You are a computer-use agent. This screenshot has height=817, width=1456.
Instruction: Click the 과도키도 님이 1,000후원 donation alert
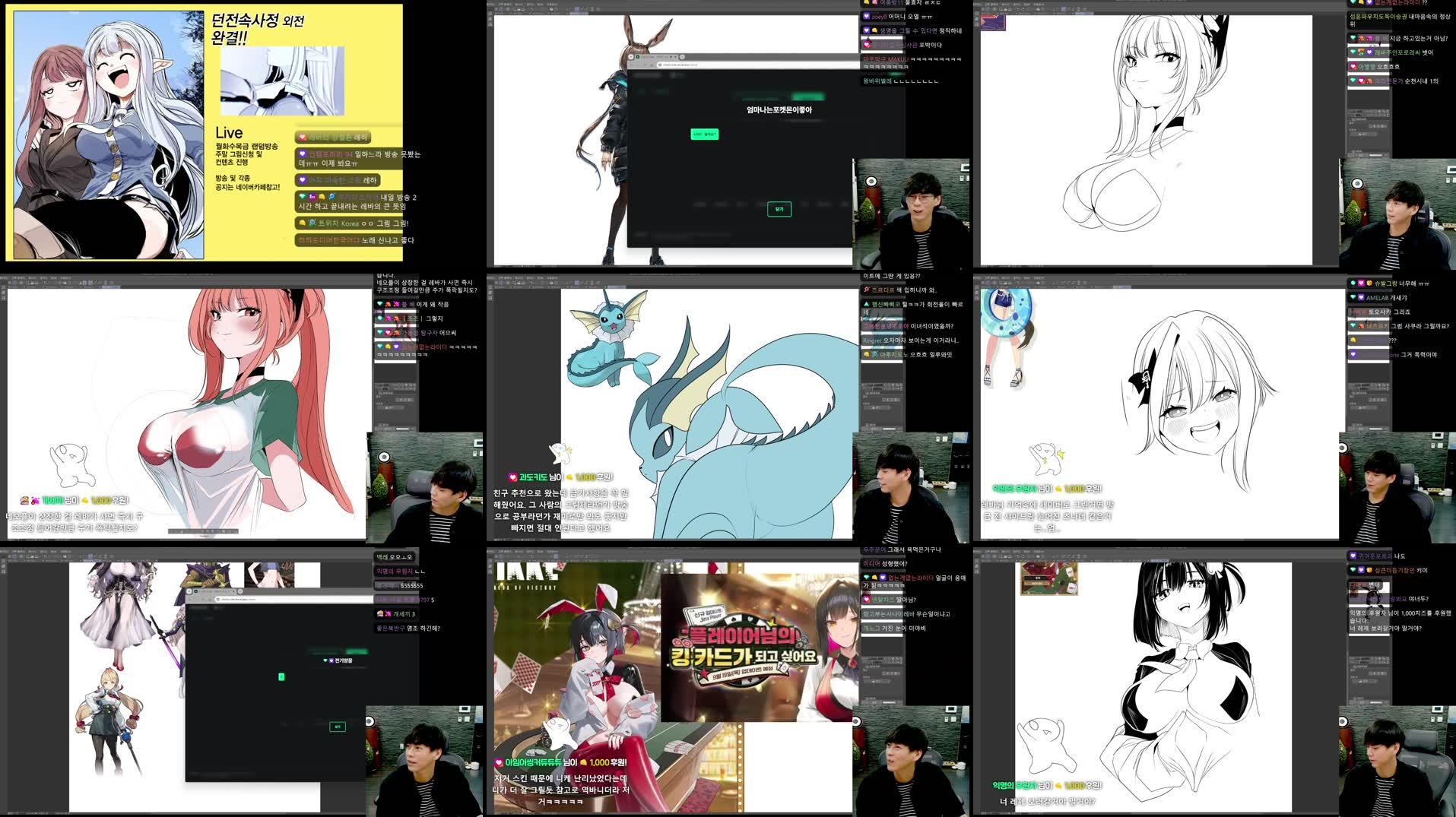coord(562,477)
